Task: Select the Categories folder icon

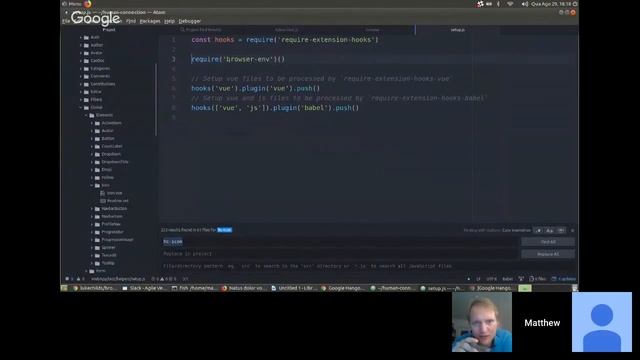Action: [x=86, y=69]
